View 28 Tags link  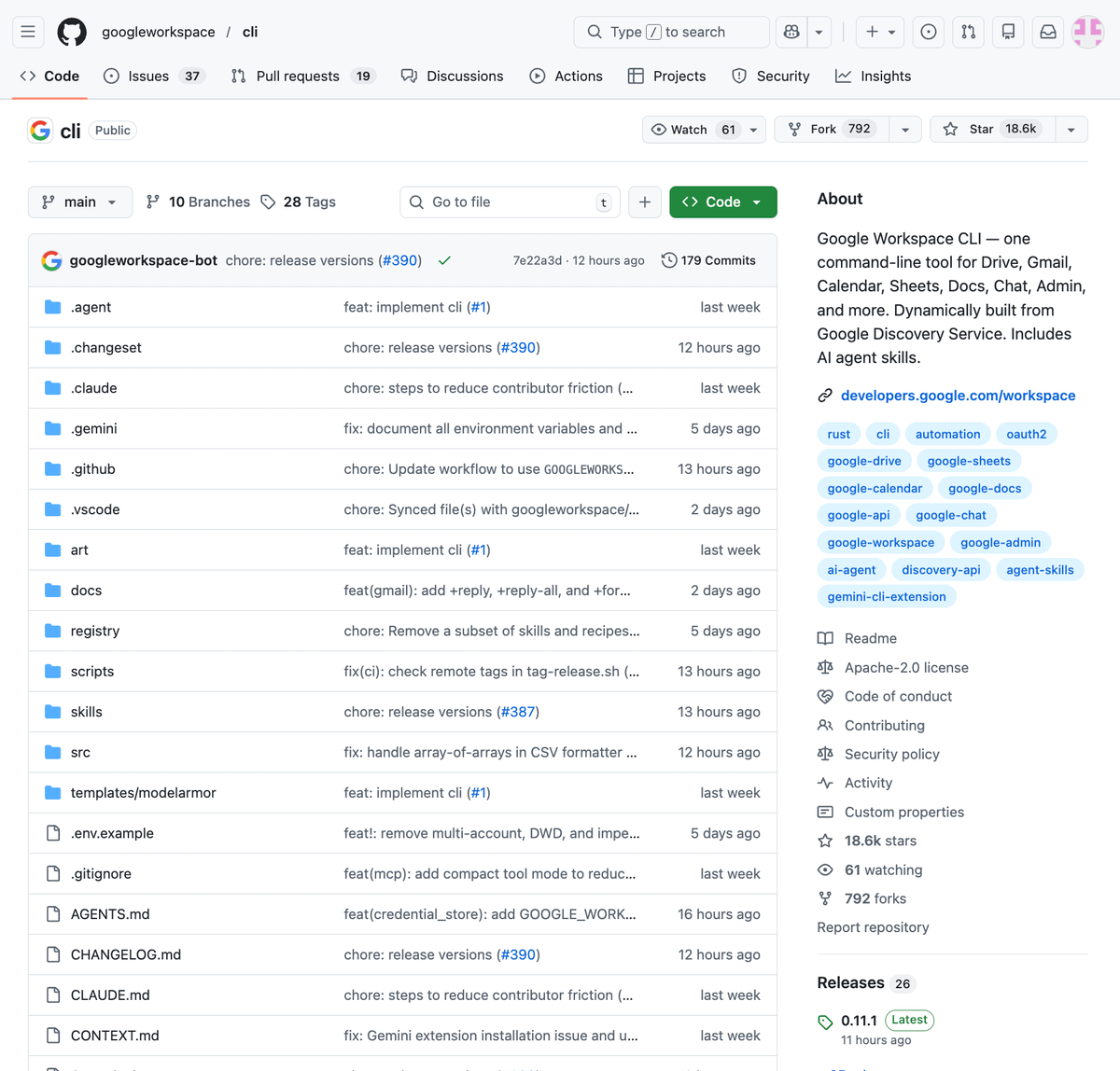[x=299, y=202]
